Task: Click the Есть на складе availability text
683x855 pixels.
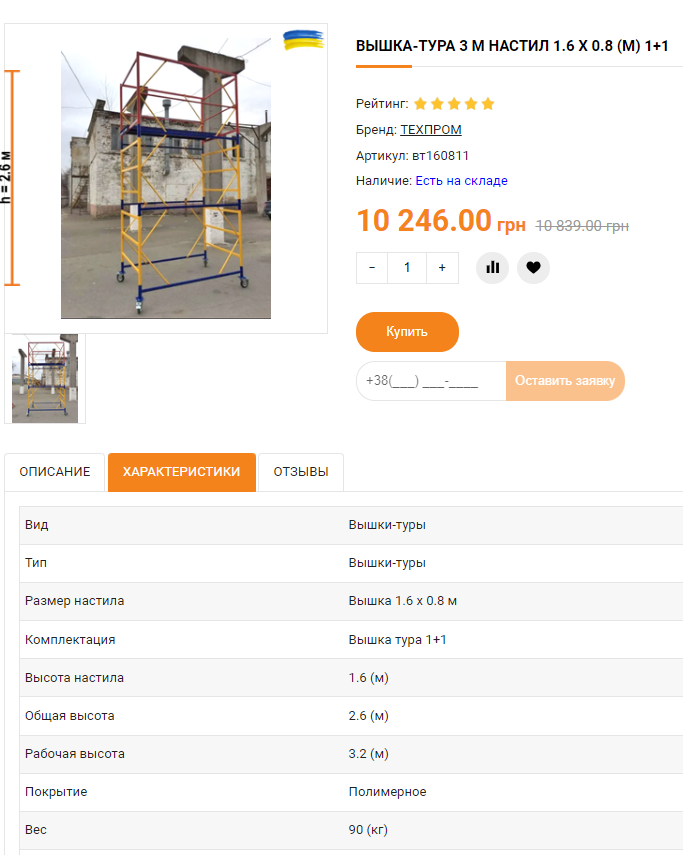Action: (x=461, y=180)
